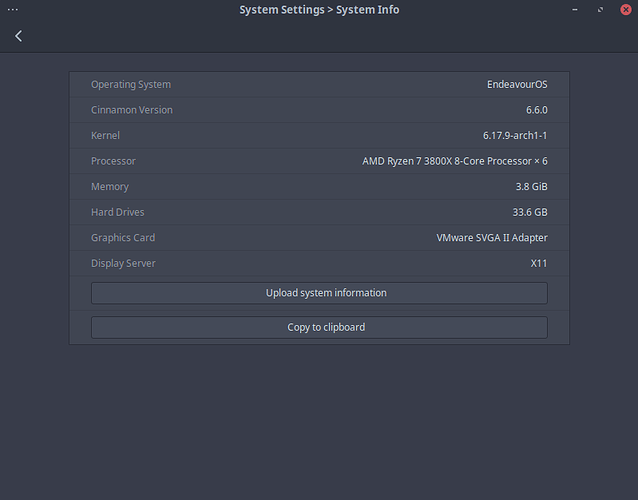Click the Hard Drives label
638x500 pixels.
pos(118,212)
